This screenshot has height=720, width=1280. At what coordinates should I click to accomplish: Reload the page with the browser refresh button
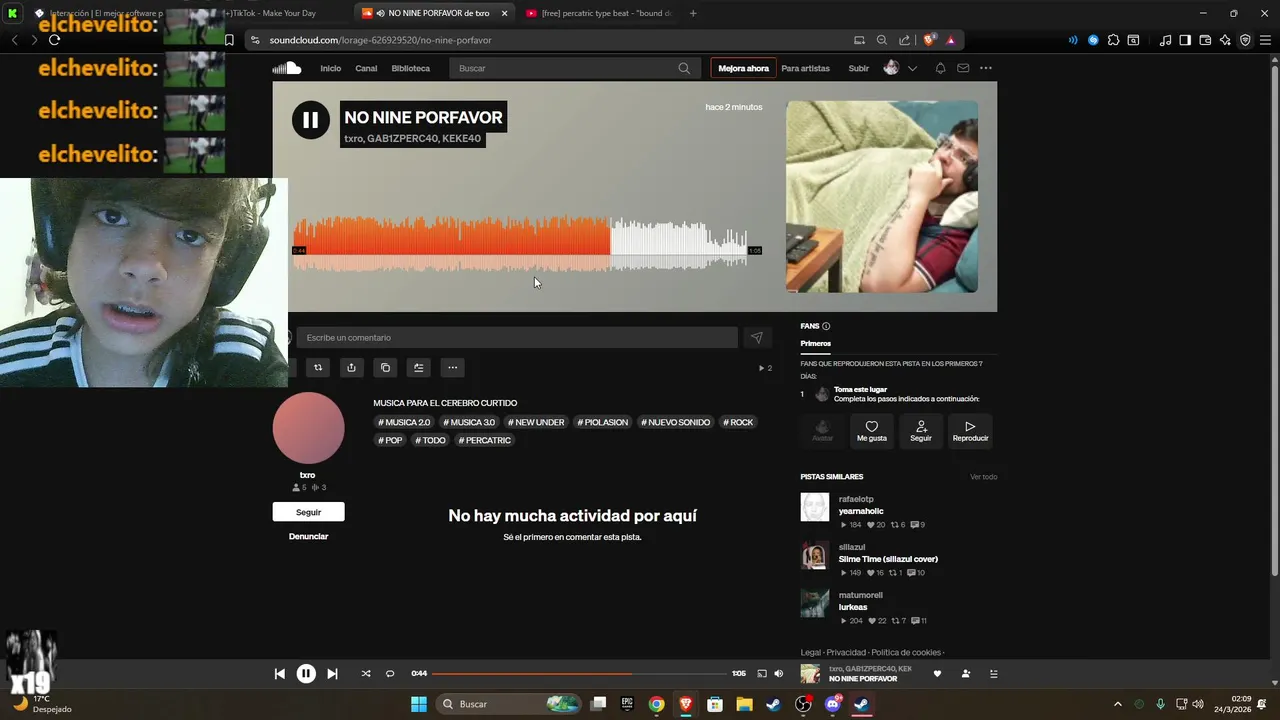(54, 40)
